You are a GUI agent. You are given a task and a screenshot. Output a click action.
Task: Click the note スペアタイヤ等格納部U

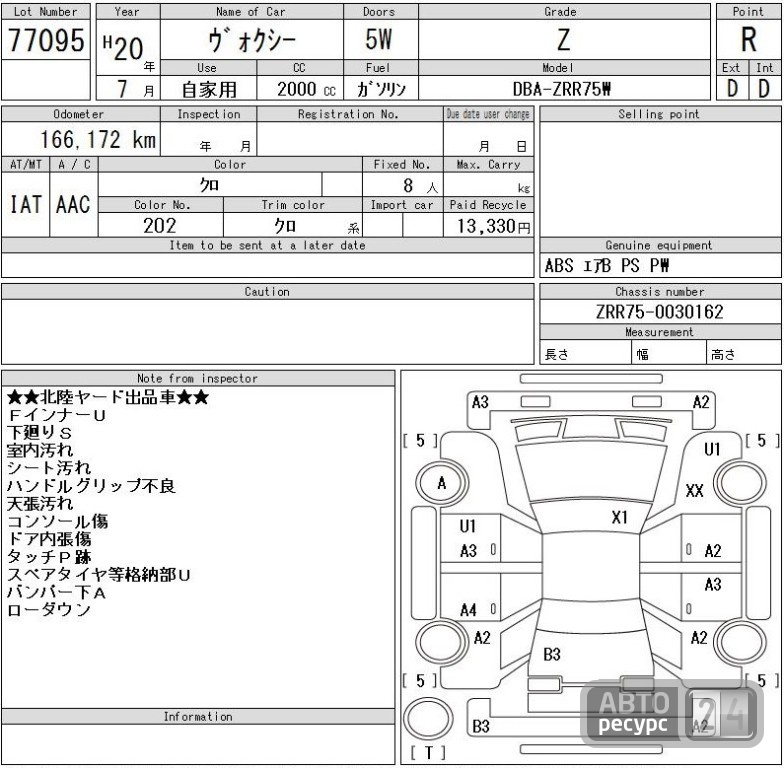[98, 574]
